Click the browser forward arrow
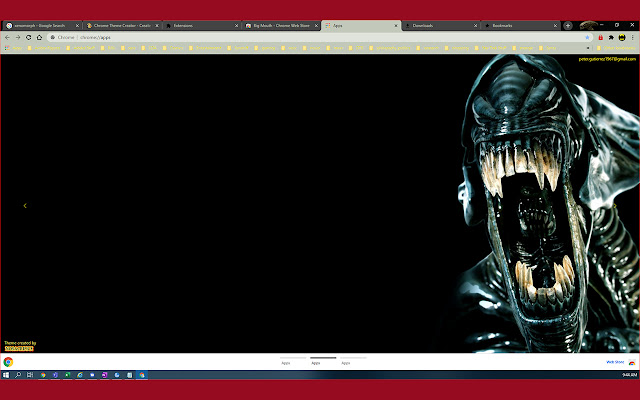Viewport: 640px width, 400px height. [x=18, y=37]
